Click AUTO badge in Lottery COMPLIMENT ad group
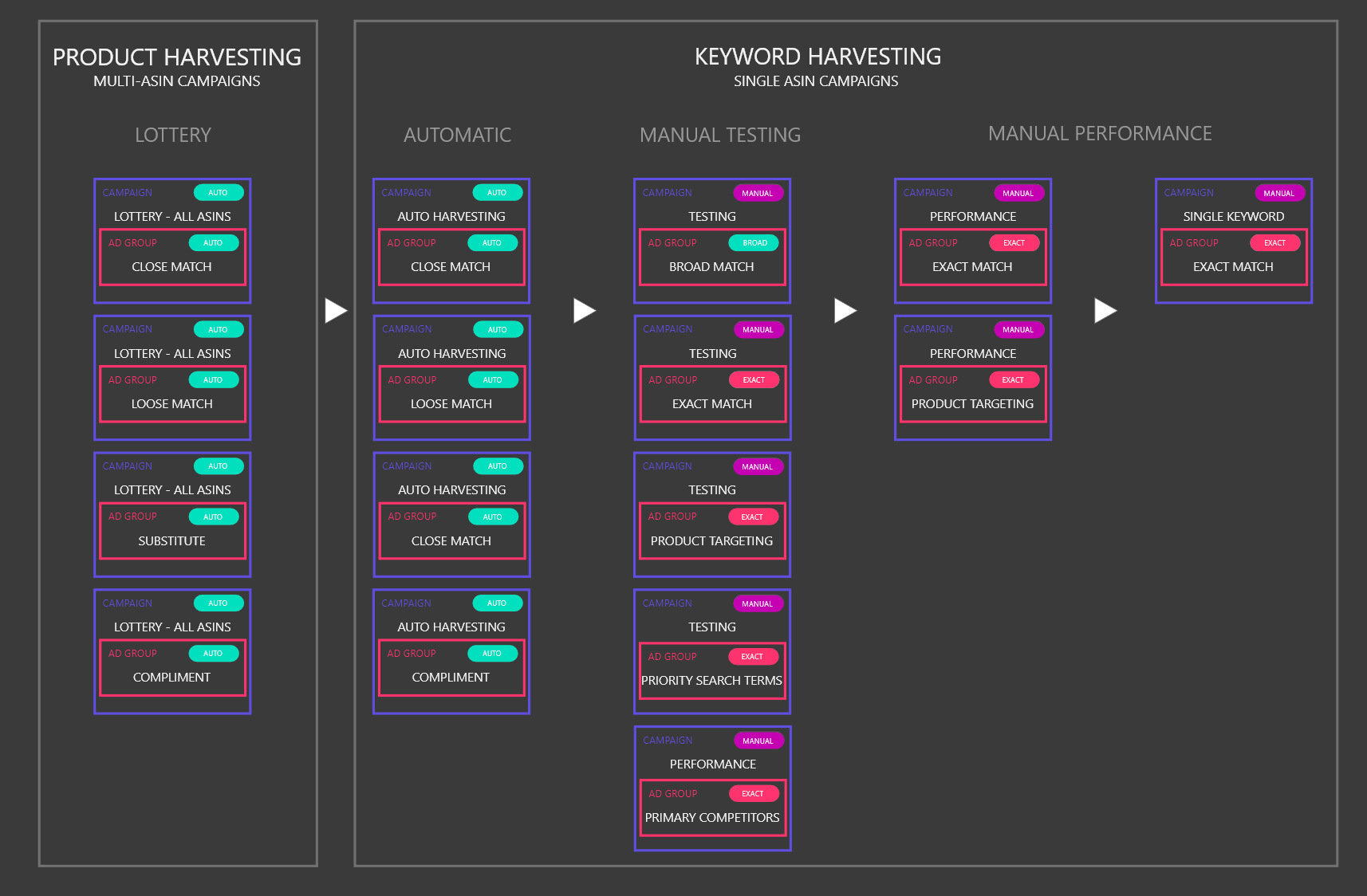 213,653
